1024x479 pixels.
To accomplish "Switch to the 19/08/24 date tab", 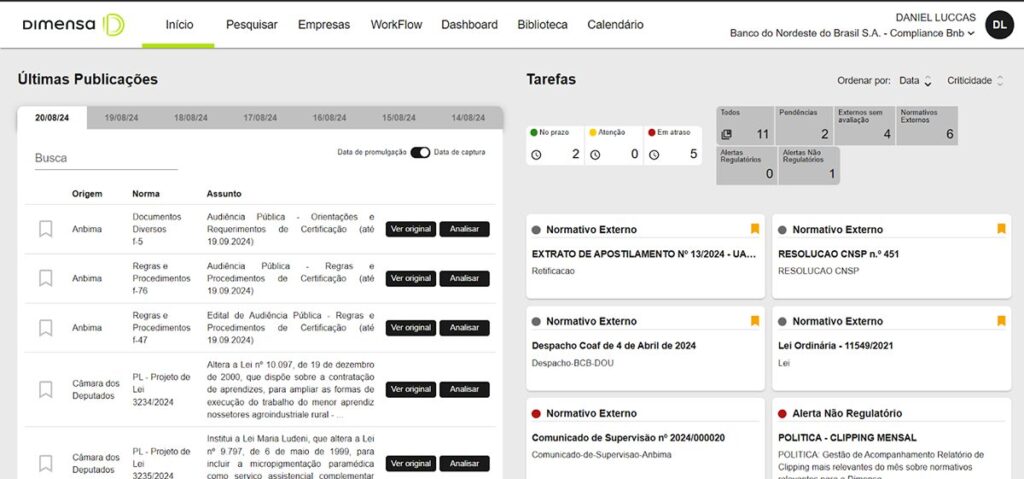I will 121,118.
